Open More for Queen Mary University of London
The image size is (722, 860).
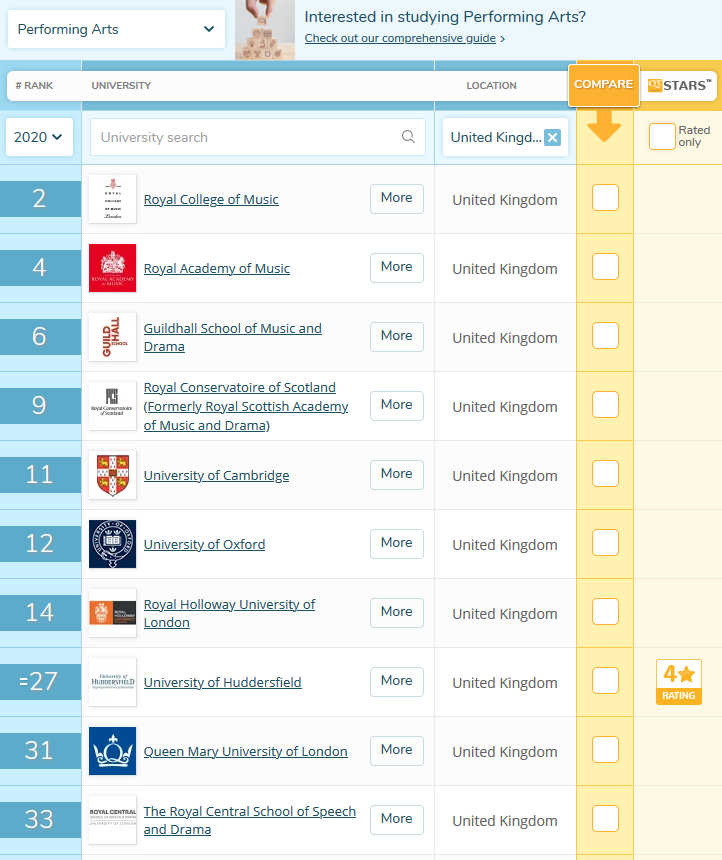[397, 750]
